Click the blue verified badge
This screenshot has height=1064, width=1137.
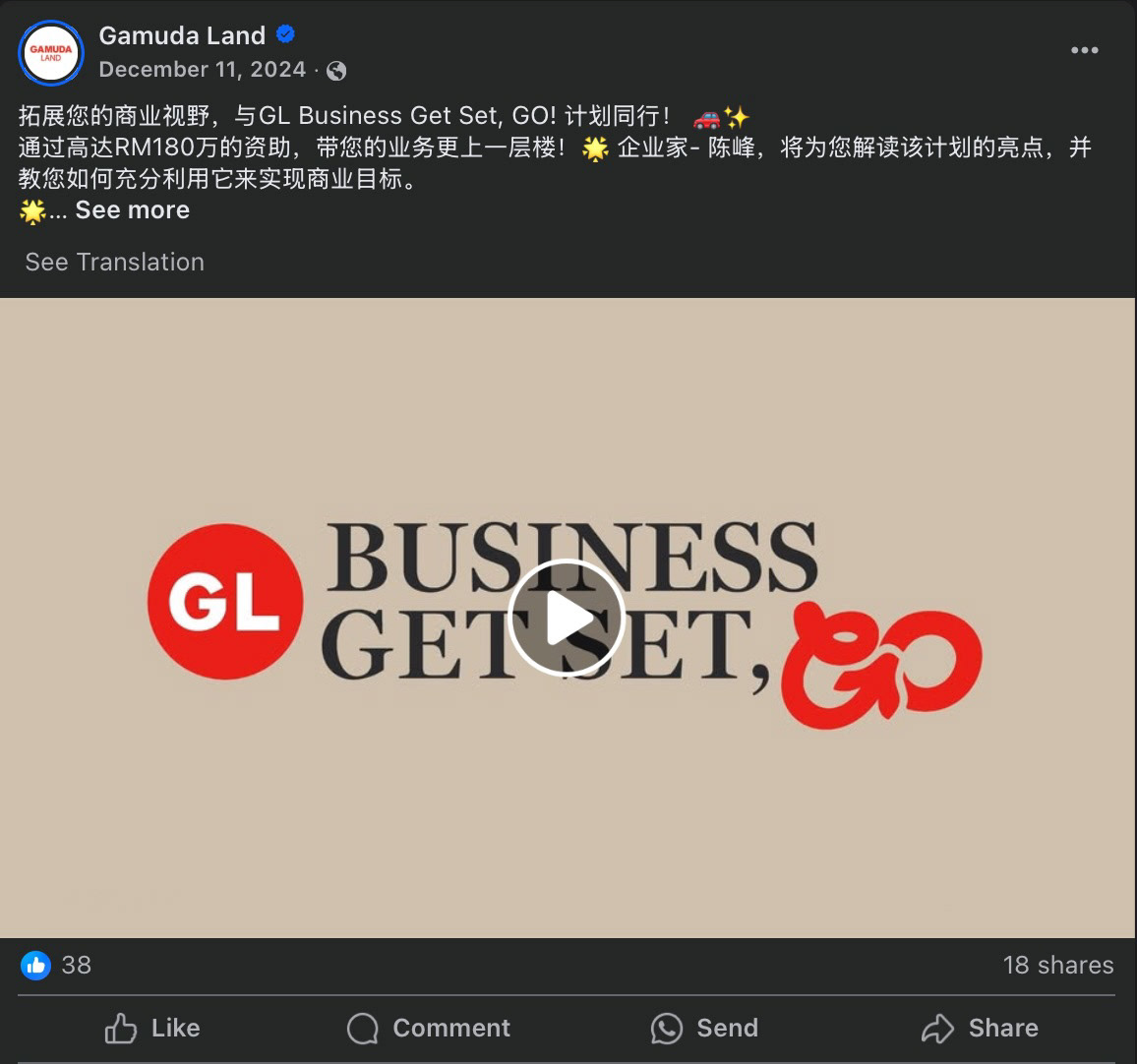(x=285, y=34)
